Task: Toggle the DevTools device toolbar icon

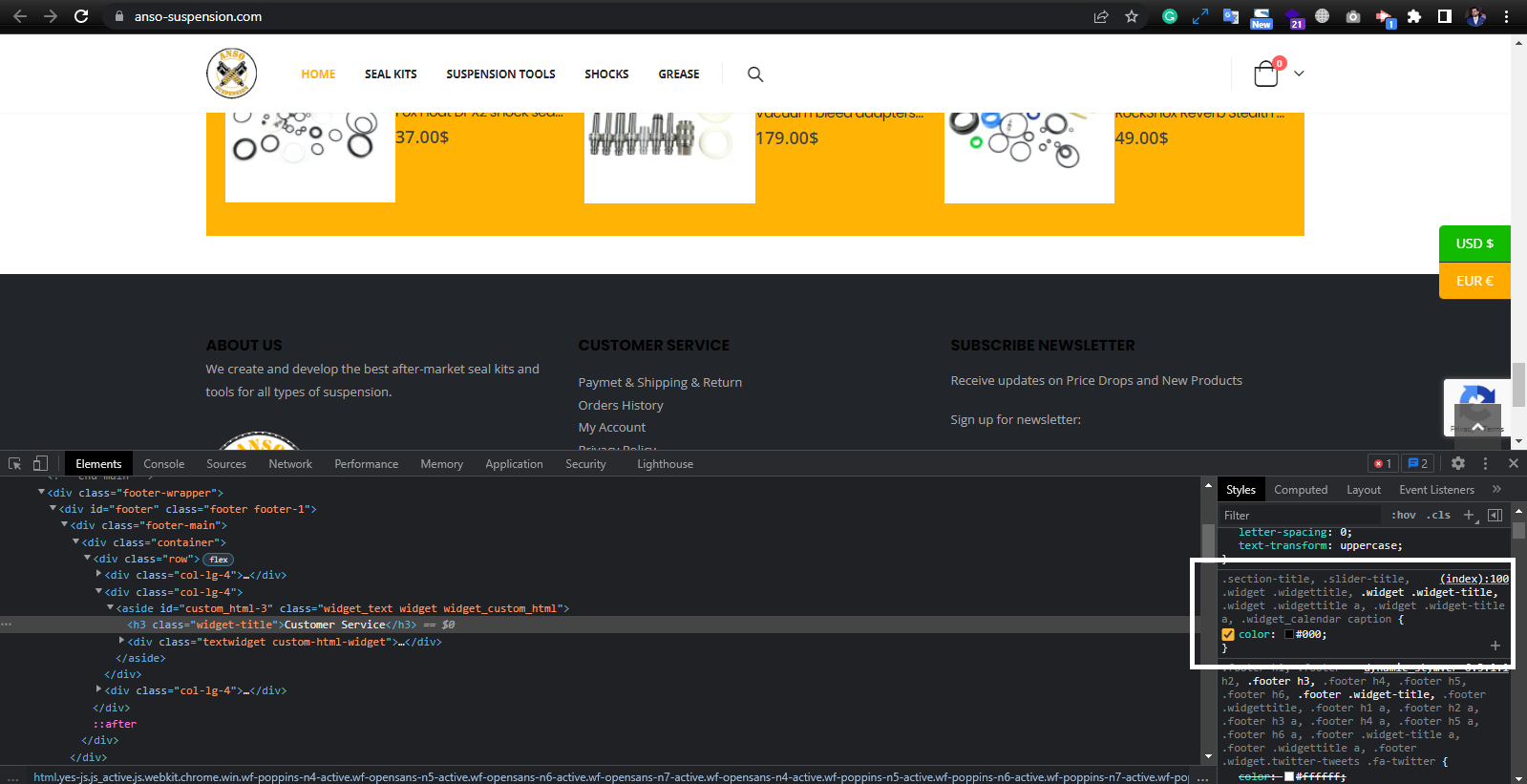Action: 40,463
